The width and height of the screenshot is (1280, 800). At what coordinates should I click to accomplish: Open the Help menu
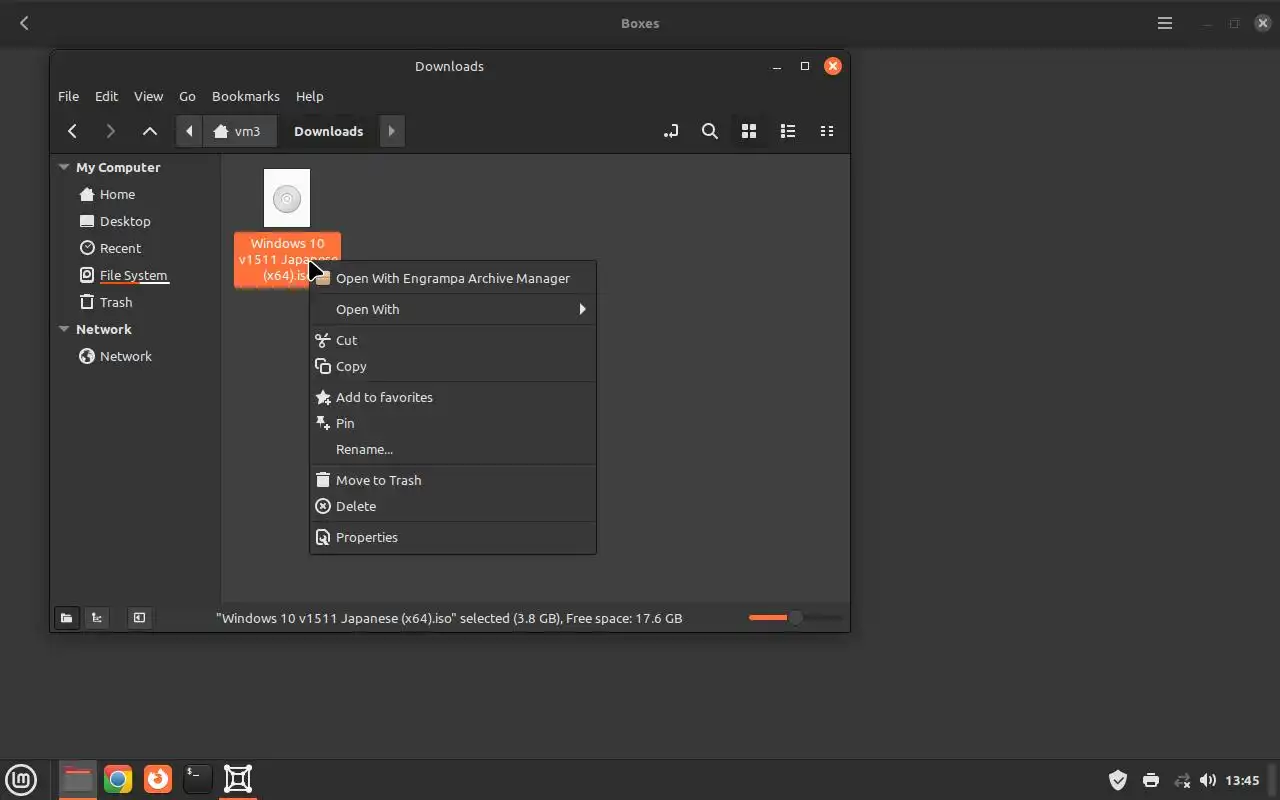pos(310,96)
